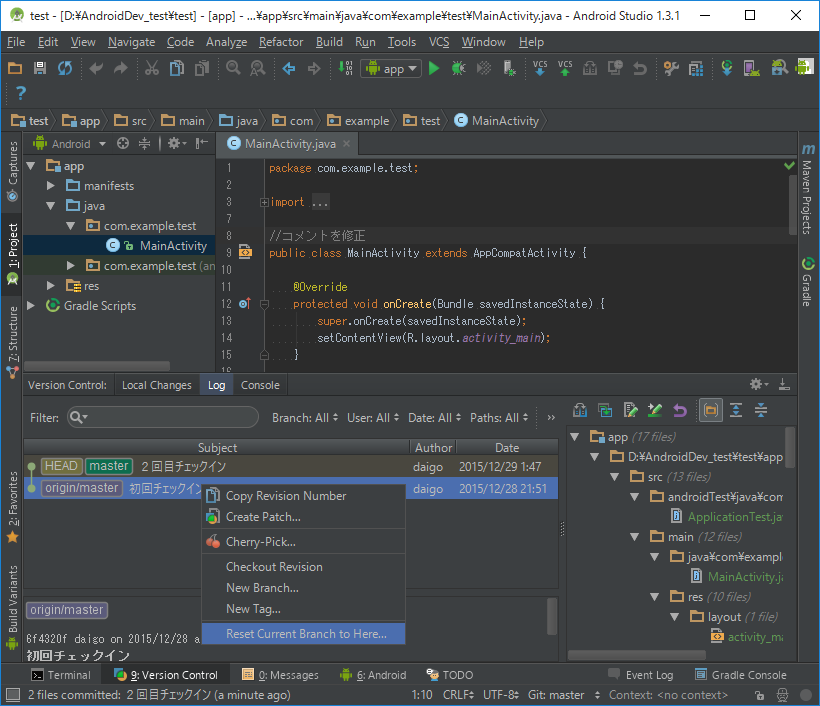This screenshot has height=706, width=820.
Task: Click the Make Project build icon
Action: (x=345, y=68)
